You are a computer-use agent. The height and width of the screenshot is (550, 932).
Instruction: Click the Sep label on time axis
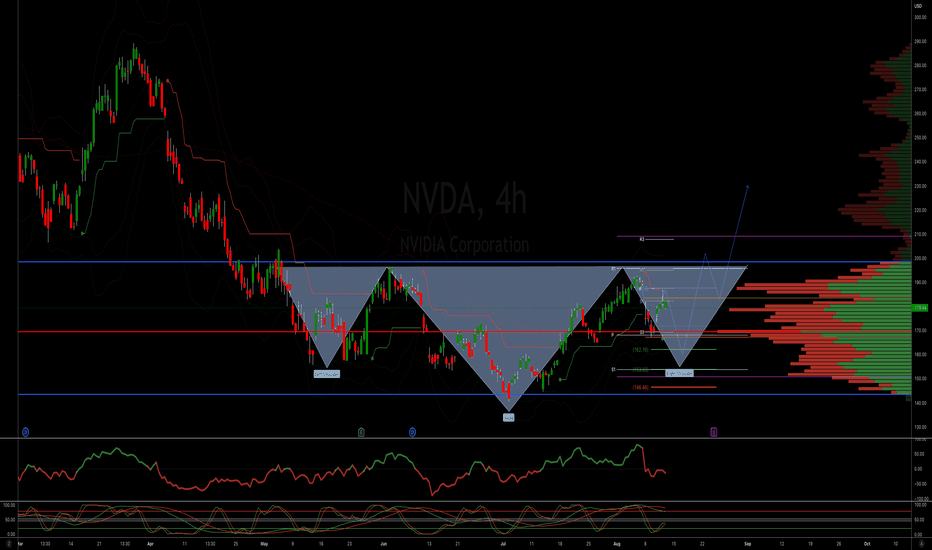[x=748, y=543]
